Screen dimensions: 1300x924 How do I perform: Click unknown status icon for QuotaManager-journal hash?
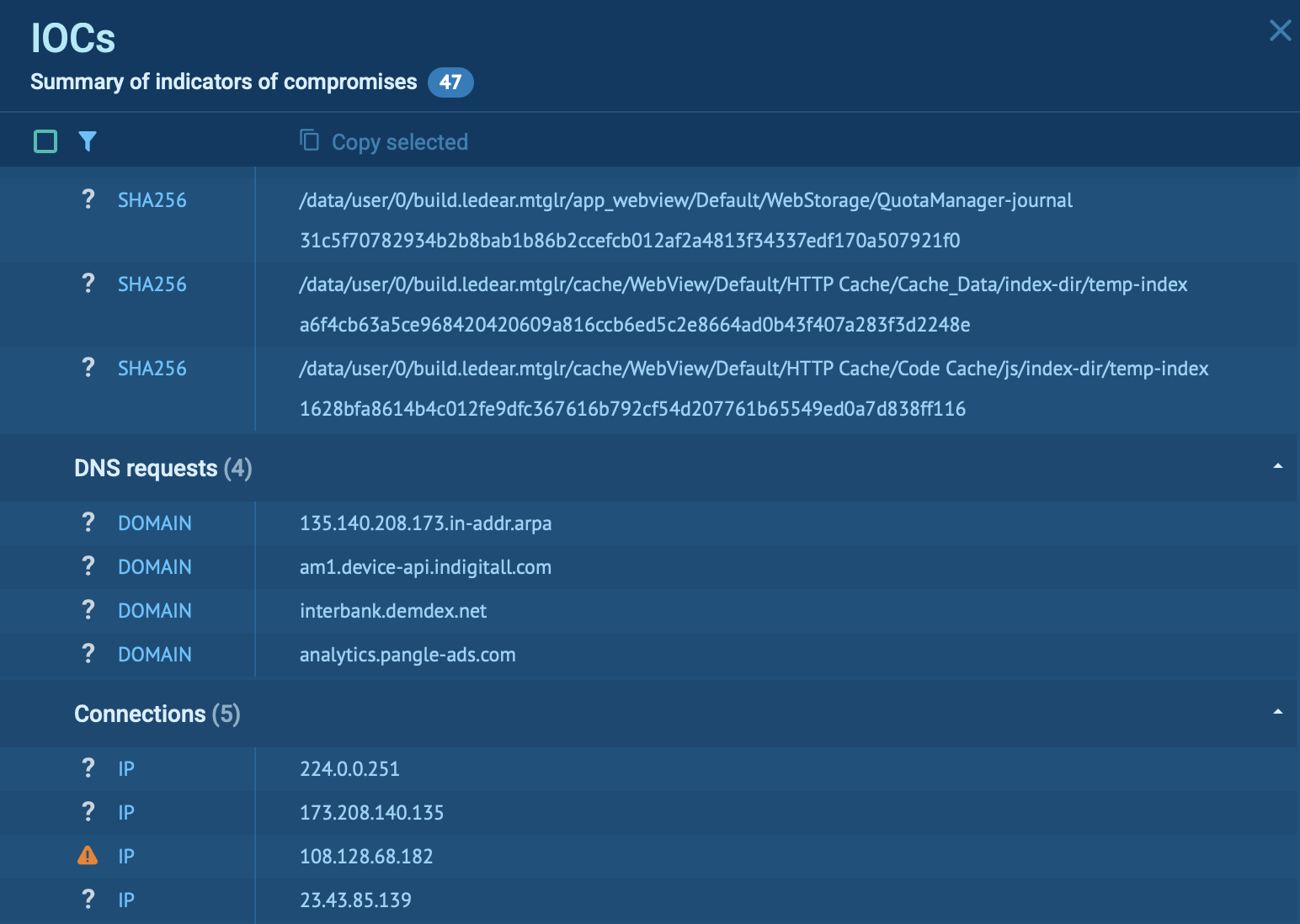coord(88,199)
